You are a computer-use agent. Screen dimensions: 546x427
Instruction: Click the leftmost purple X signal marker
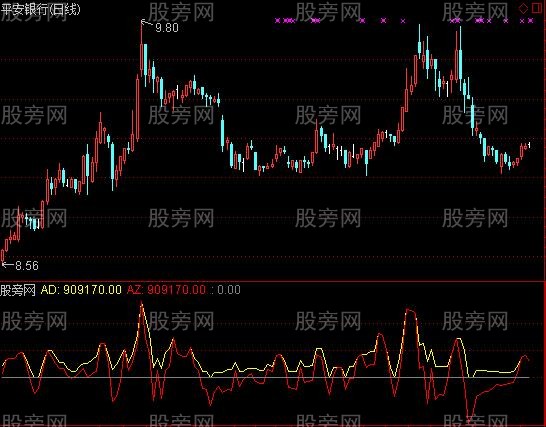tap(278, 21)
